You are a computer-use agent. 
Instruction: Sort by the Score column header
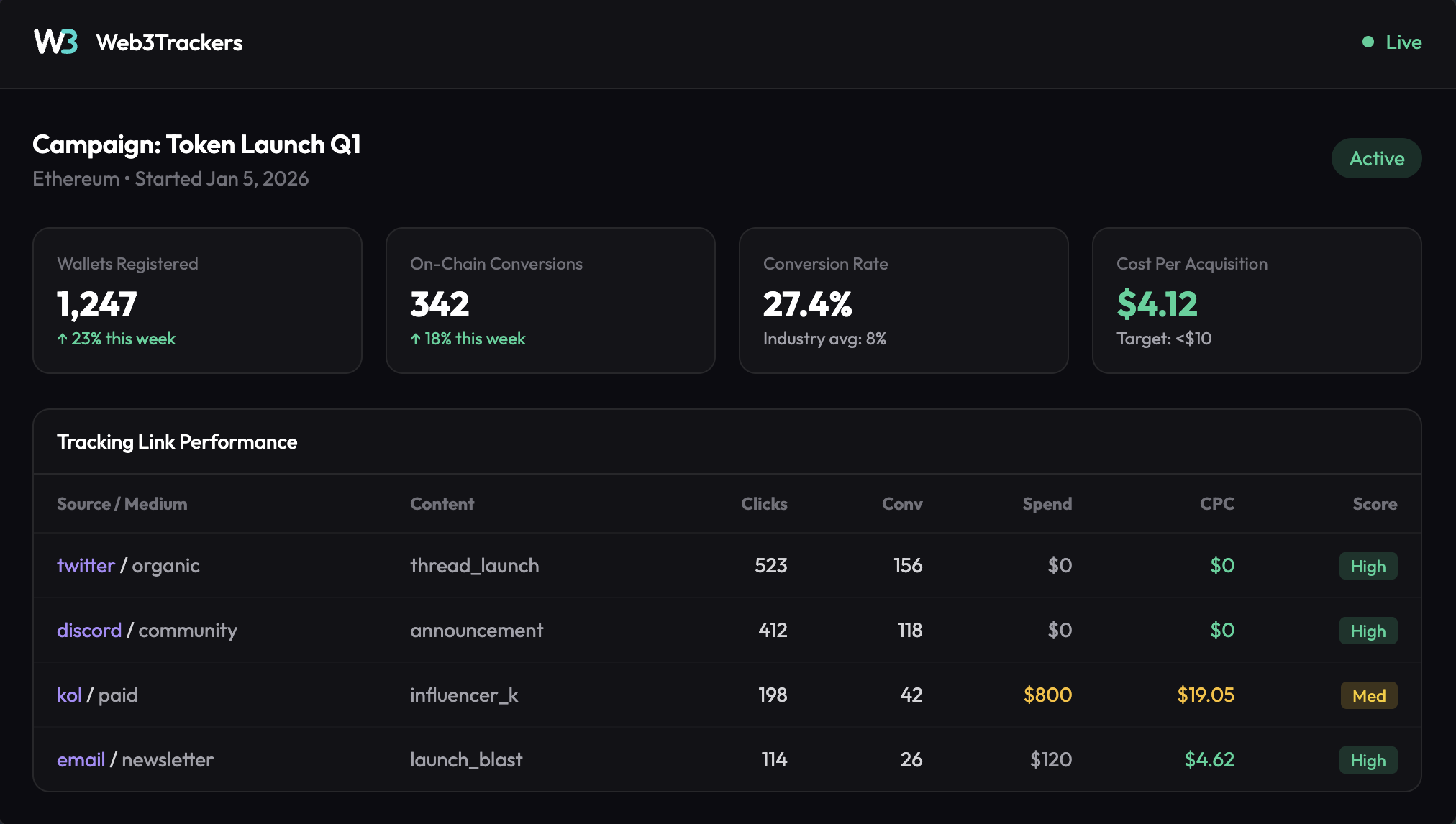[1374, 504]
